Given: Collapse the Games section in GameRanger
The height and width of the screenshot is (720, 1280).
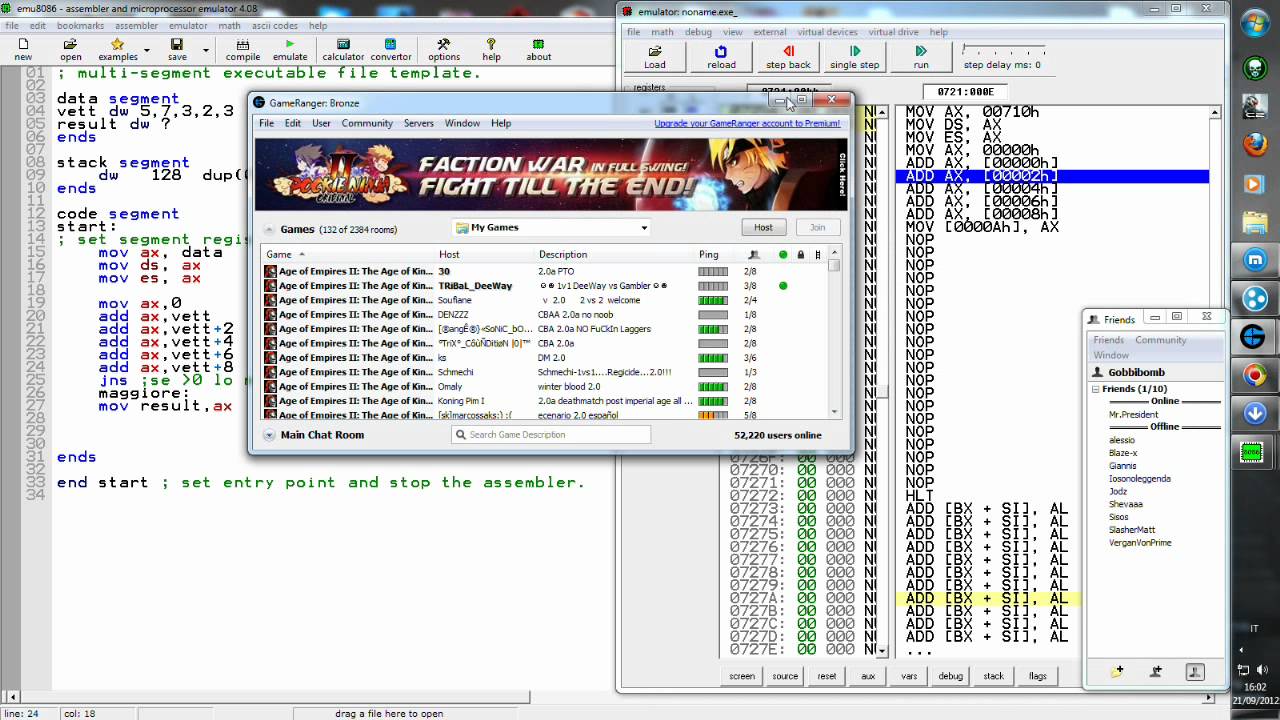Looking at the screenshot, I should click(x=269, y=229).
